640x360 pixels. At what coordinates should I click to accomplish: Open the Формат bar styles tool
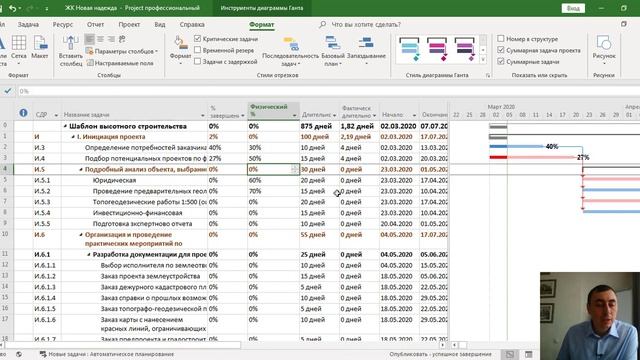coord(180,50)
